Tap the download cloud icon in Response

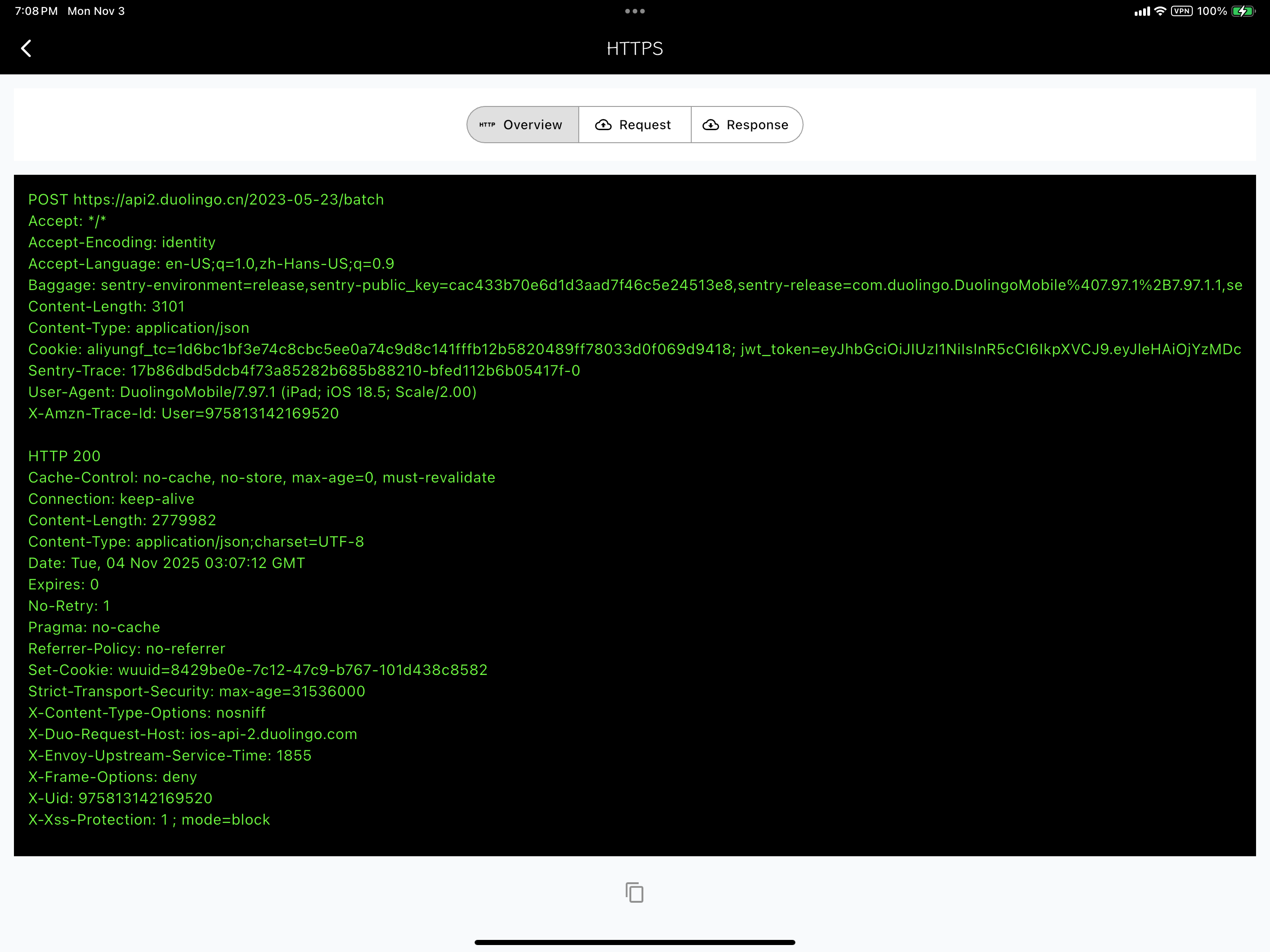tap(711, 125)
